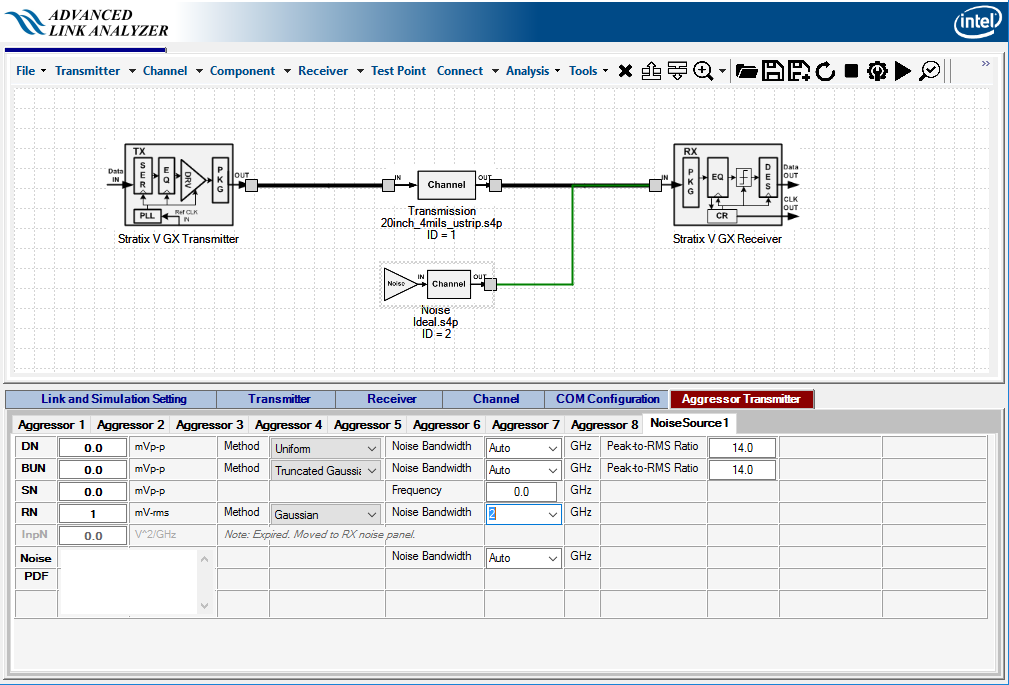The image size is (1009, 685).
Task: Click the magnifier with checkmark icon
Action: pyautogui.click(x=930, y=71)
